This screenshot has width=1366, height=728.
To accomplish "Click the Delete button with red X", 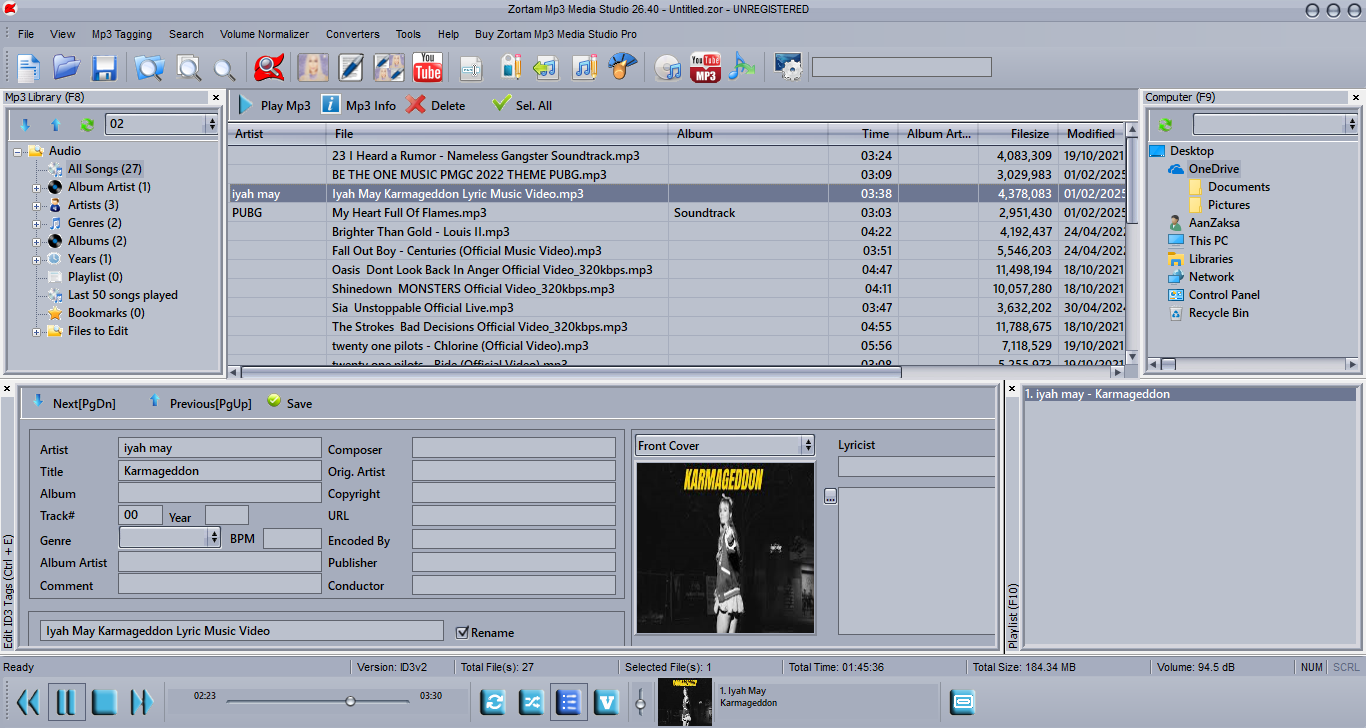I will click(x=436, y=105).
